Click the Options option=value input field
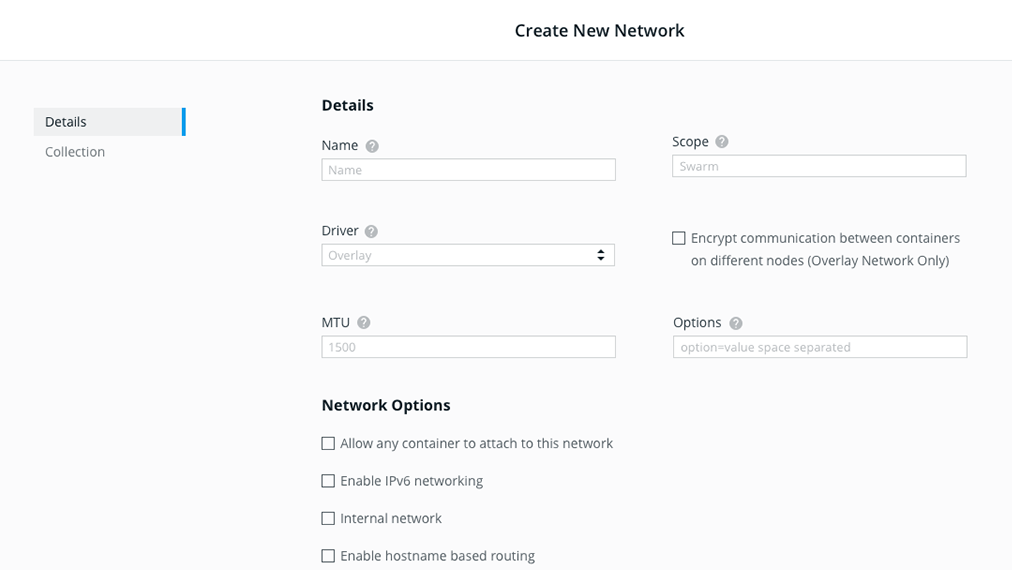Viewport: 1012px width, 570px height. (x=820, y=347)
